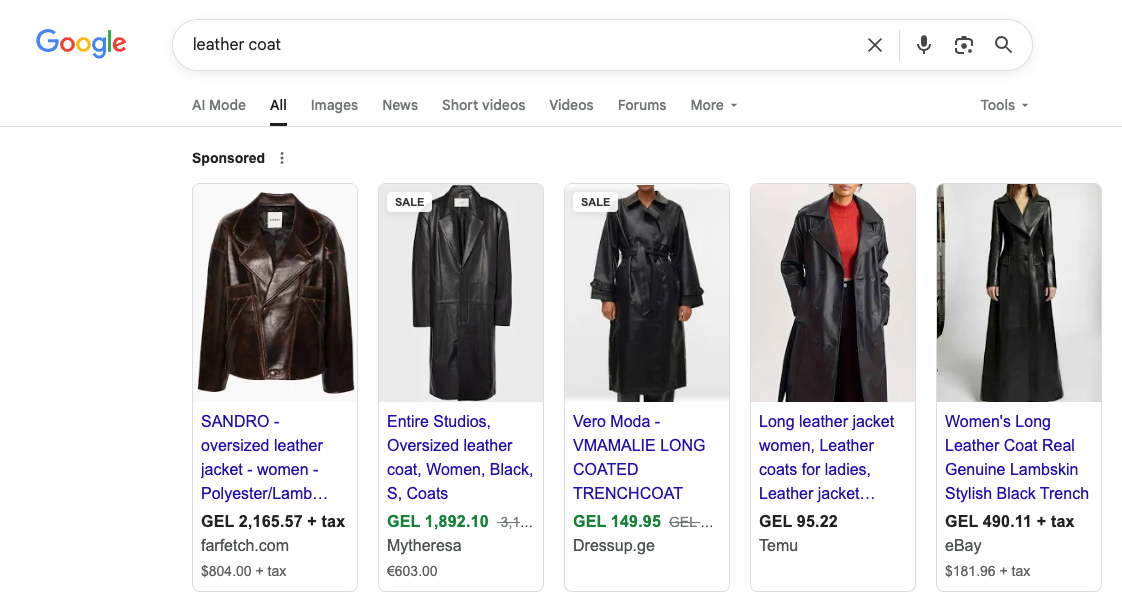
Task: Open the Entire Studios black coat image
Action: (x=461, y=292)
